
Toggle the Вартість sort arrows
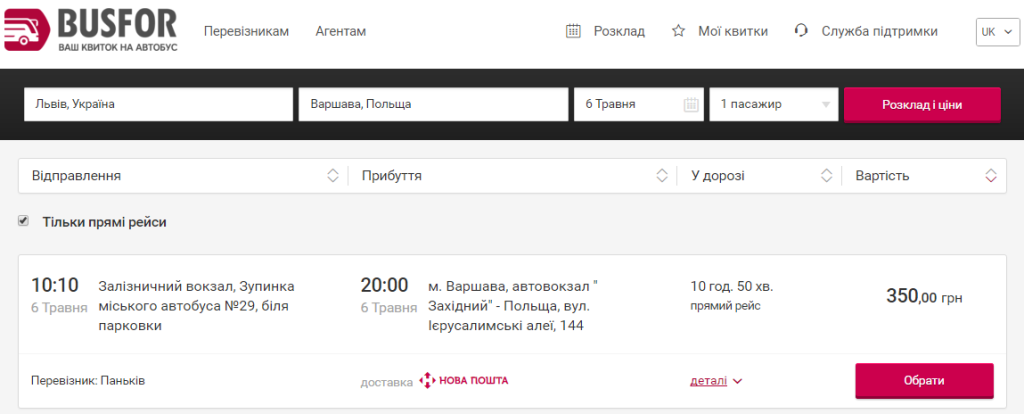tap(991, 176)
